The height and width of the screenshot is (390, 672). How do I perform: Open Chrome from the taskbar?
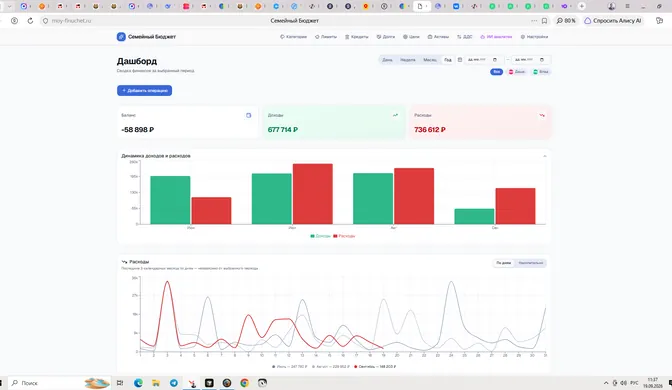pyautogui.click(x=244, y=383)
